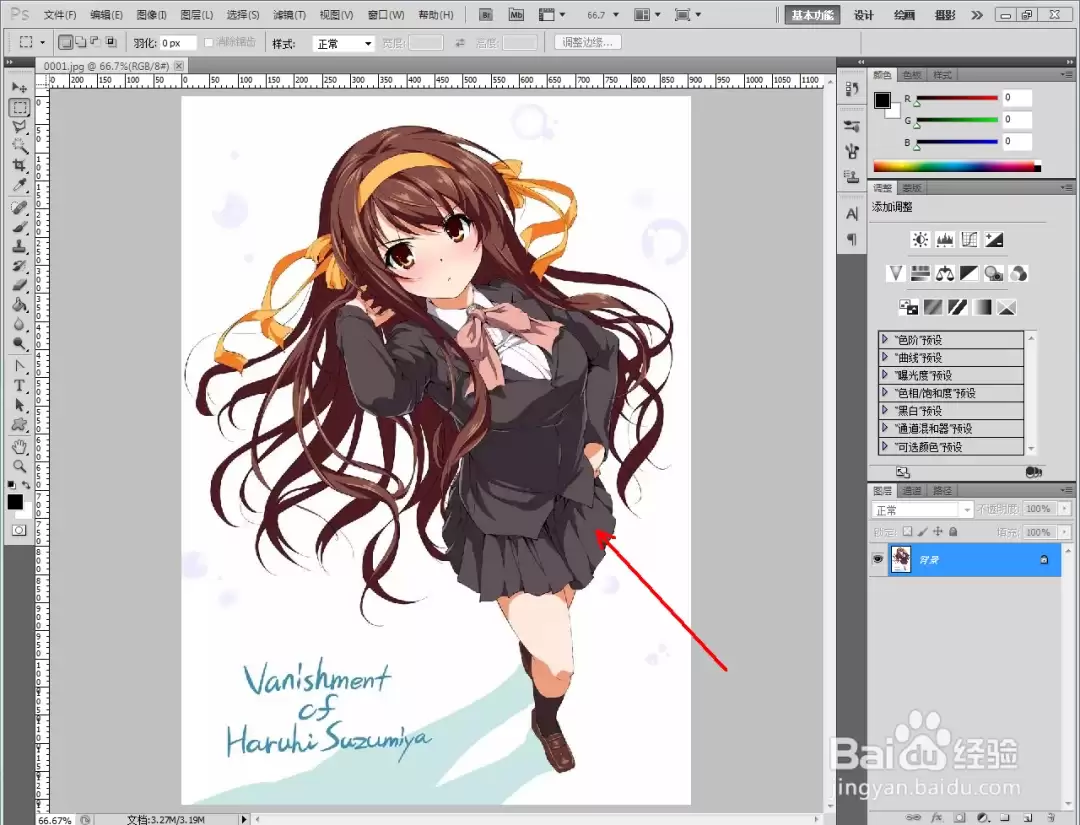Select the Blur tool
Viewport: 1080px width, 825px height.
pyautogui.click(x=19, y=324)
